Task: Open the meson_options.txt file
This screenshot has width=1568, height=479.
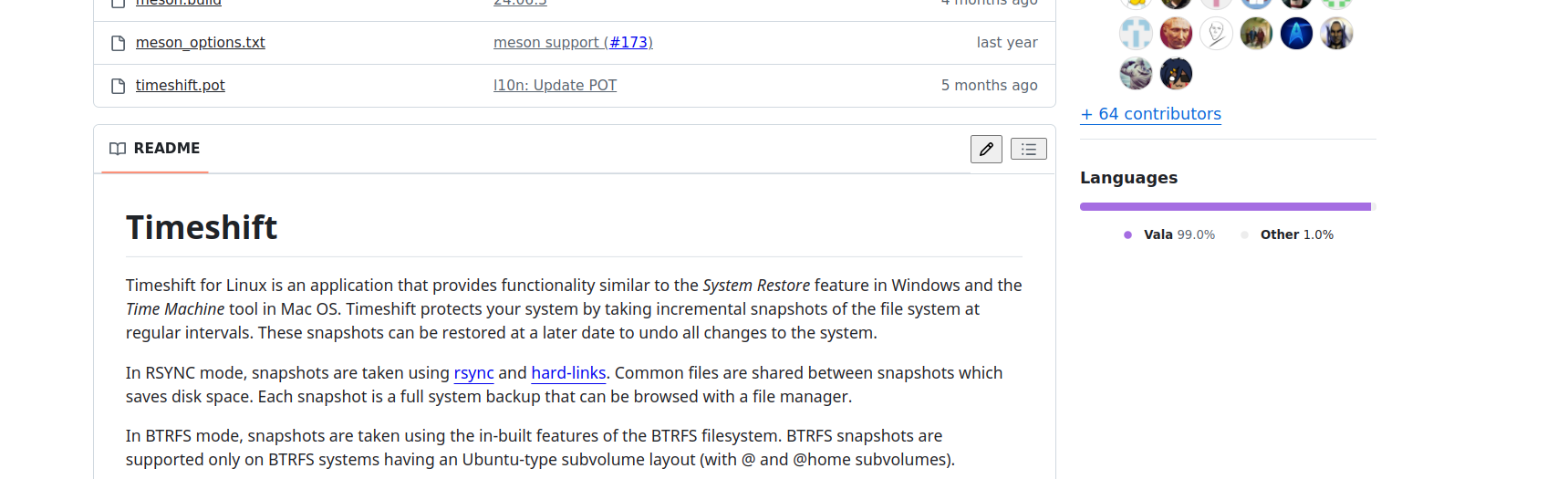Action: (x=201, y=43)
